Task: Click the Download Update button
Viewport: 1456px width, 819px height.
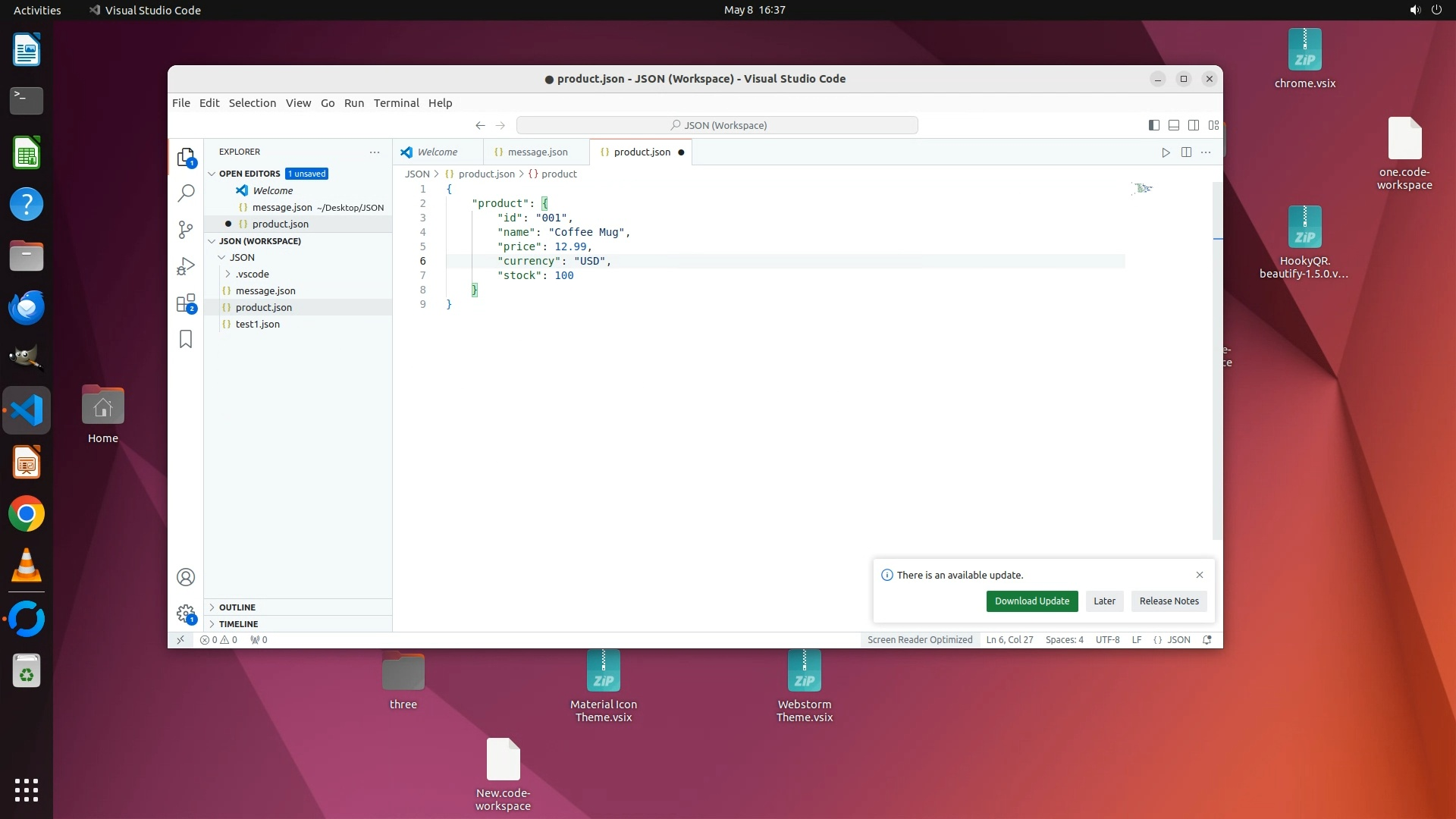Action: [1031, 601]
